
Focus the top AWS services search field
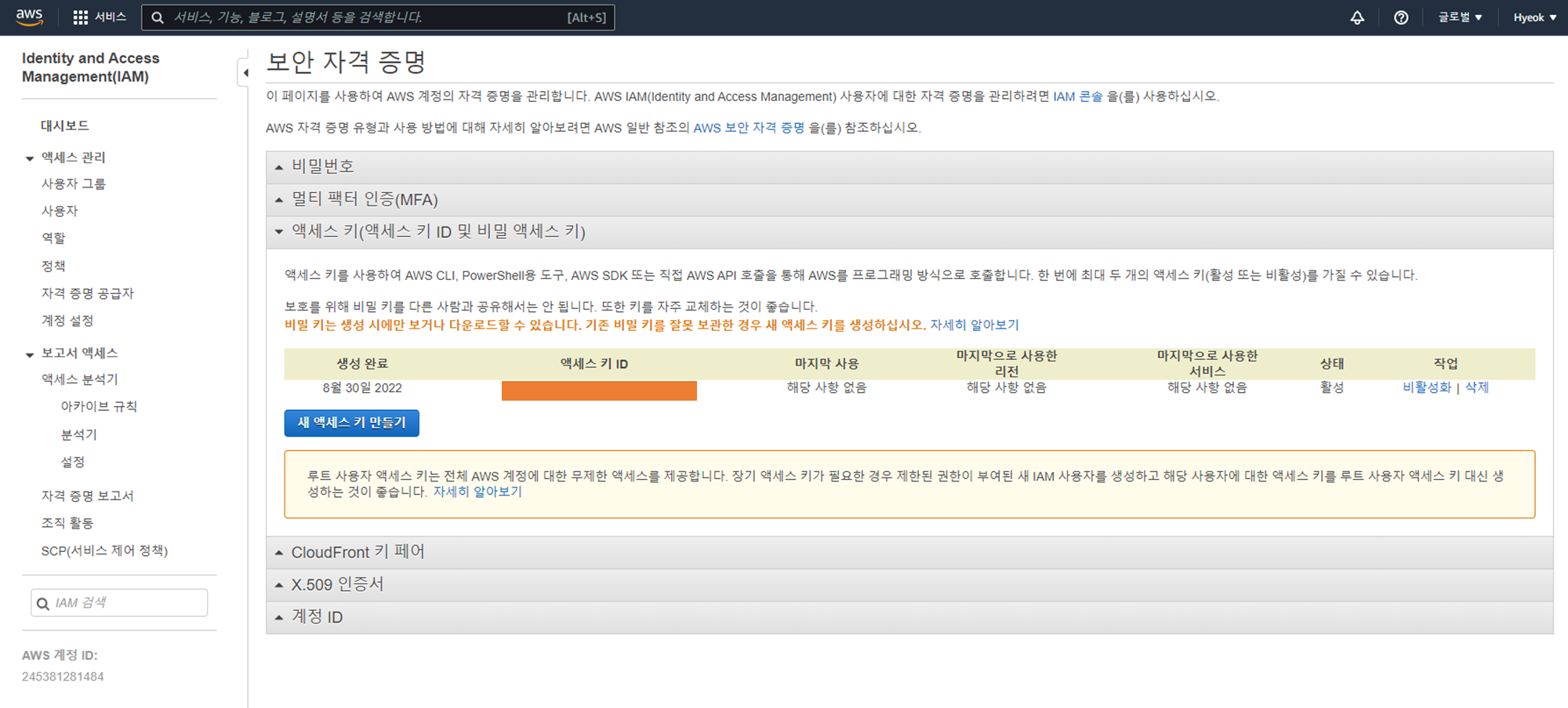378,17
